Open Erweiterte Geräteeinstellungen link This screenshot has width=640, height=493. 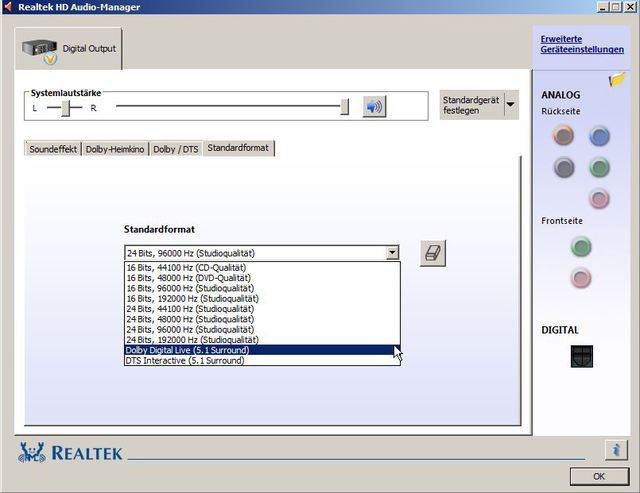pyautogui.click(x=582, y=44)
